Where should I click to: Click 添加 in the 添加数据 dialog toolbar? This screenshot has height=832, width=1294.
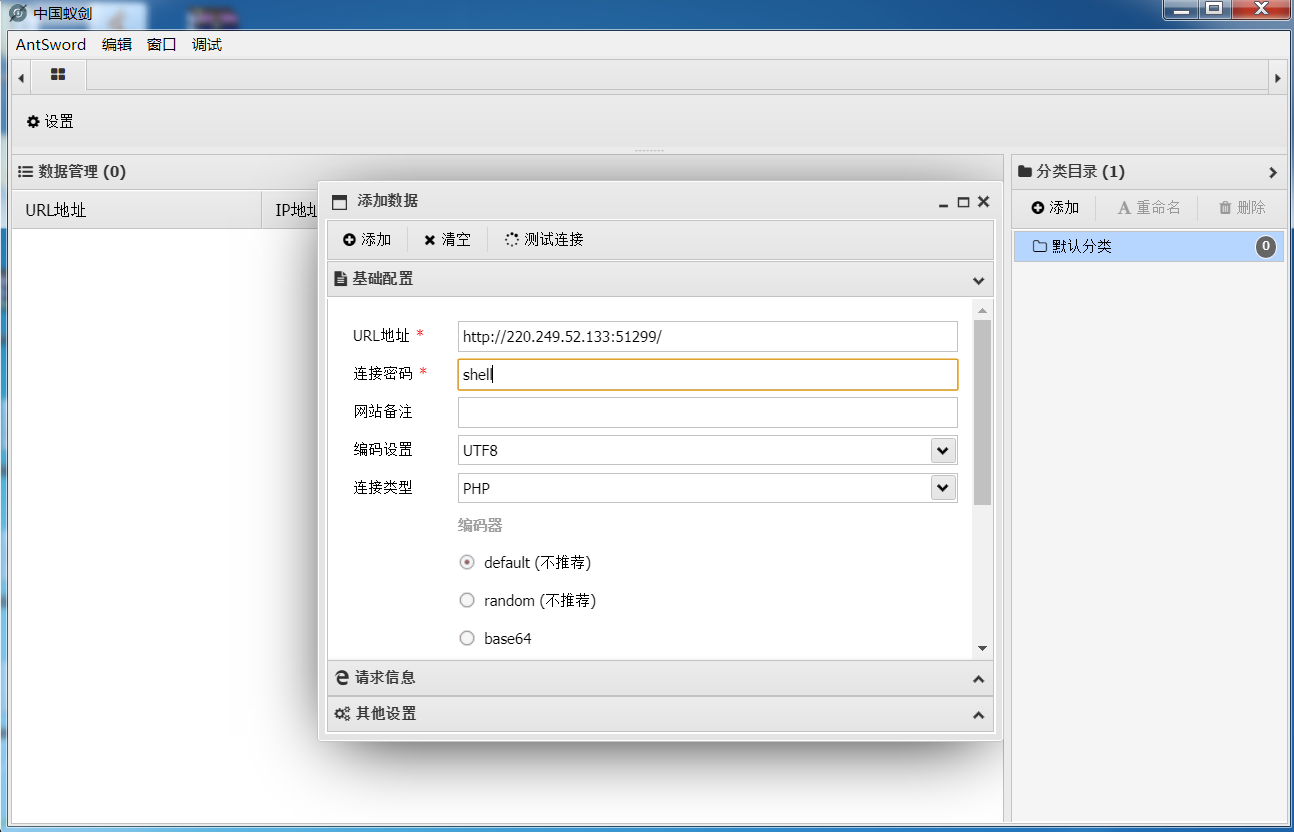point(367,239)
